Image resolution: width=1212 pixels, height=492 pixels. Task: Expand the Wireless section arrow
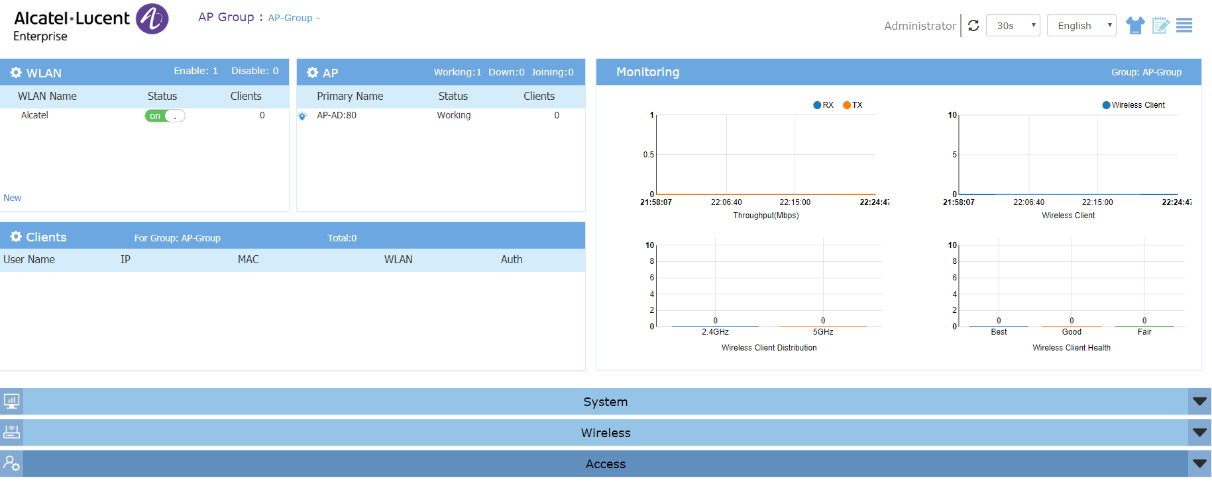[1200, 433]
